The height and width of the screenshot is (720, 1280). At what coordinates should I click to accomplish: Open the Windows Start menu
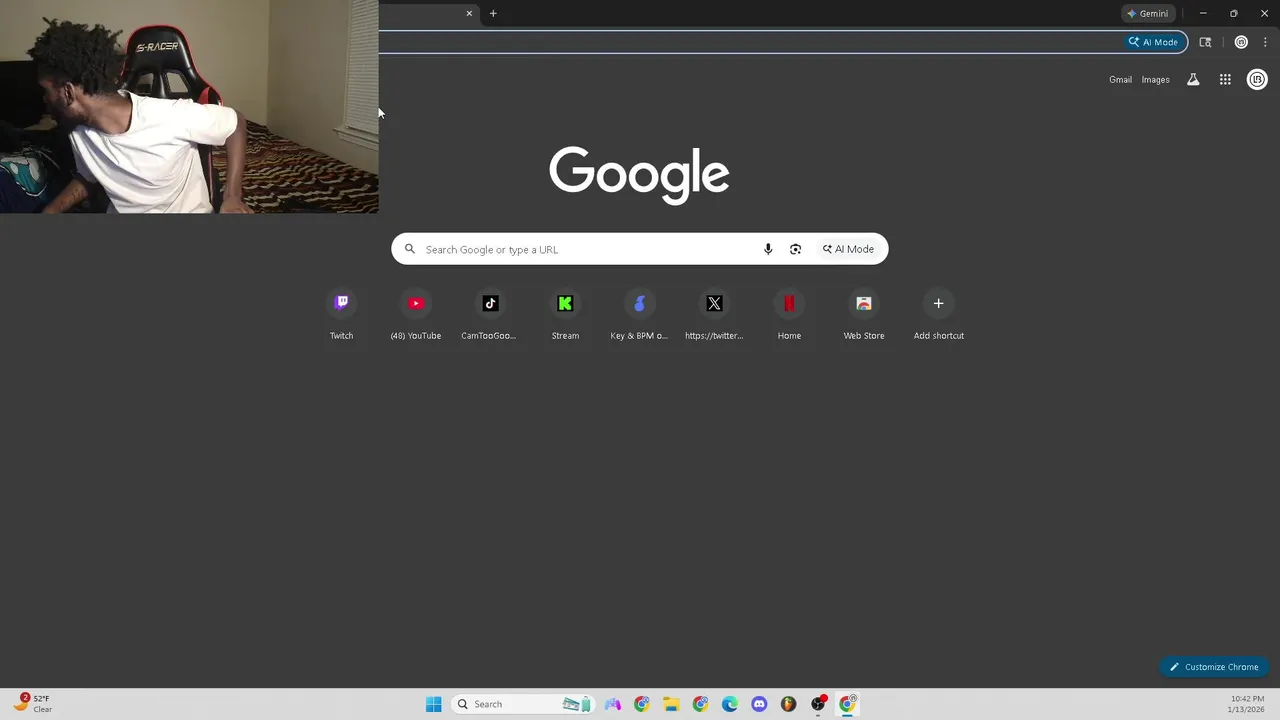pyautogui.click(x=433, y=704)
